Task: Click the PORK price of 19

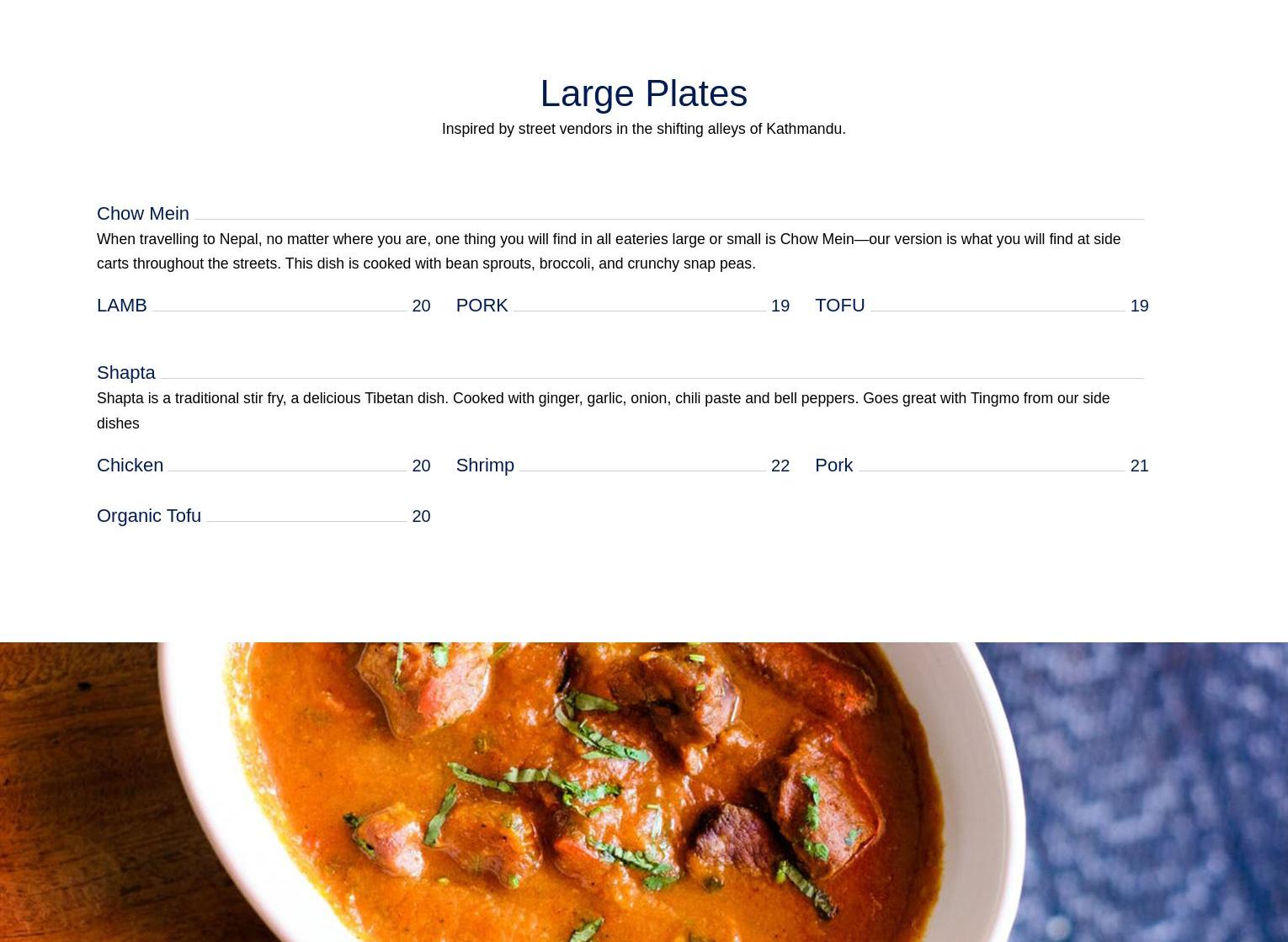Action: tap(780, 306)
